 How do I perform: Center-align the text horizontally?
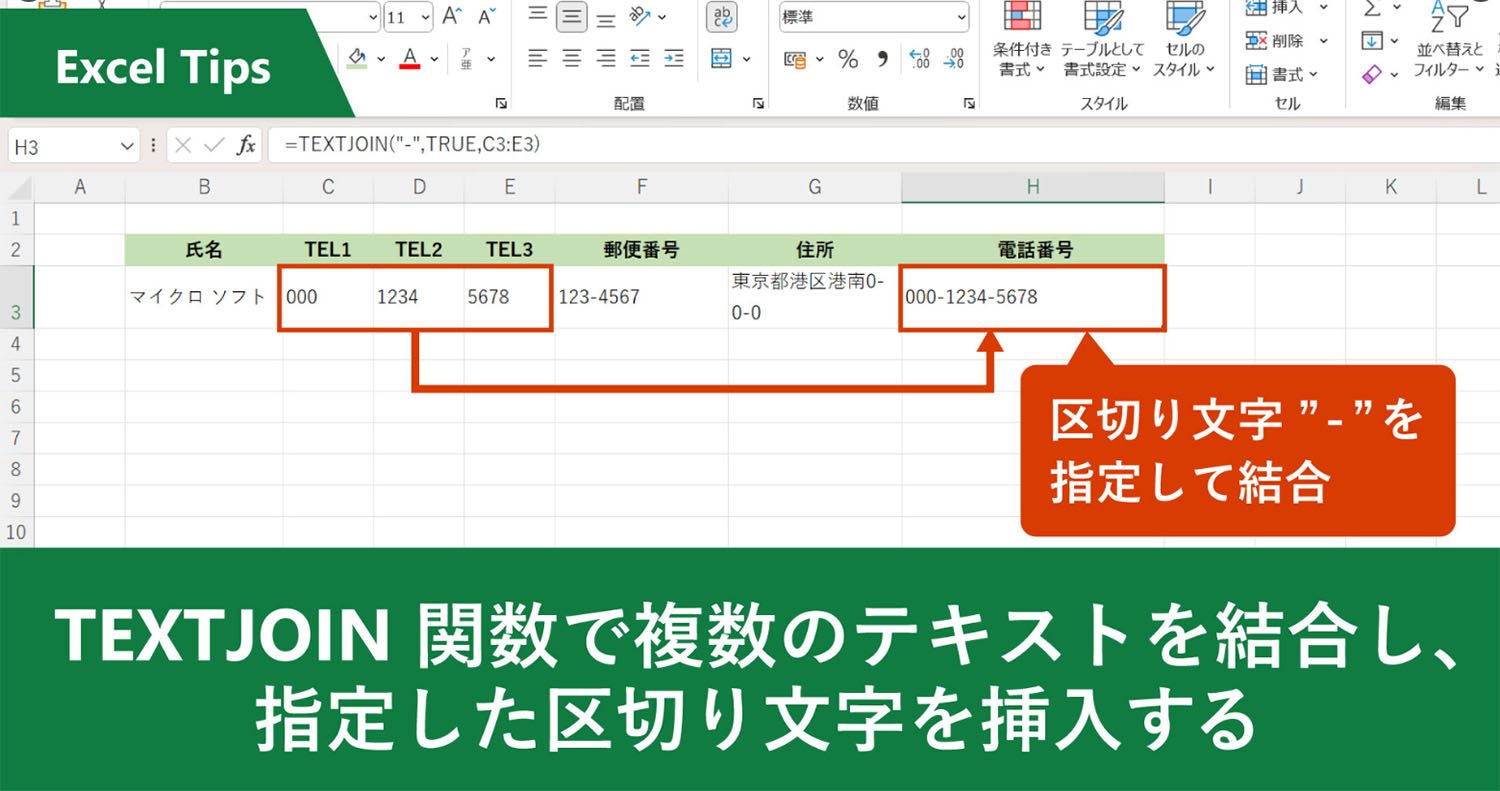tap(572, 59)
